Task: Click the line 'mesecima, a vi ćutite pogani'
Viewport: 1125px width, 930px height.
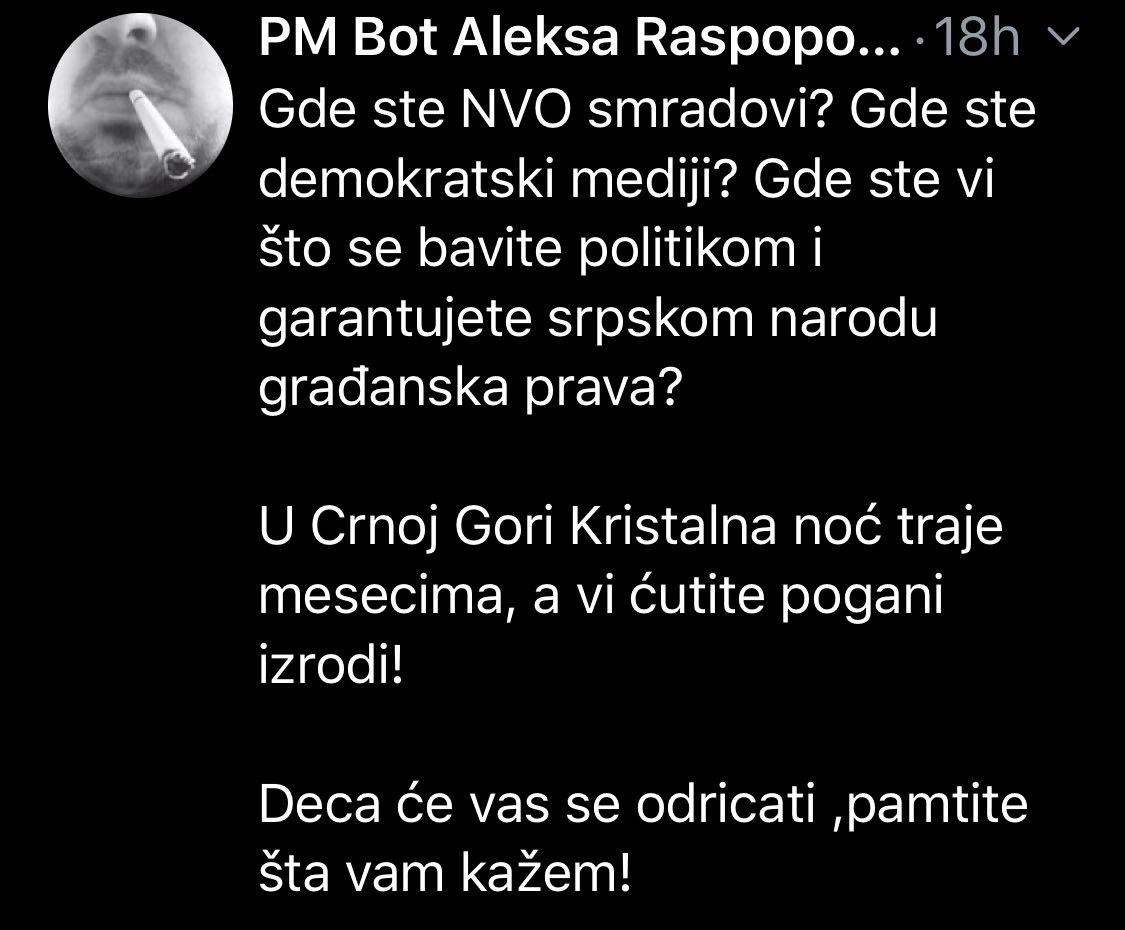Action: coord(601,597)
